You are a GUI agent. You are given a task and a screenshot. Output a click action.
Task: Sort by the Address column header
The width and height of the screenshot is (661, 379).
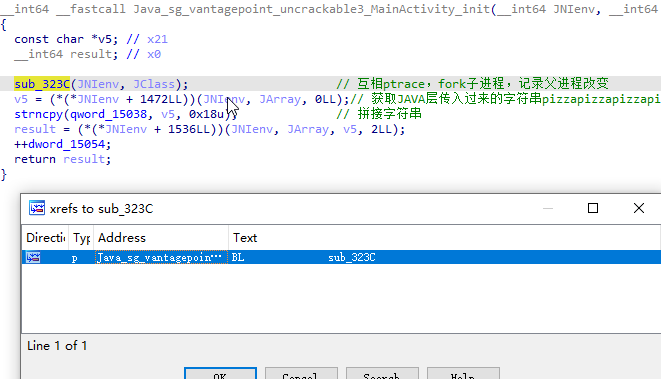pyautogui.click(x=161, y=238)
